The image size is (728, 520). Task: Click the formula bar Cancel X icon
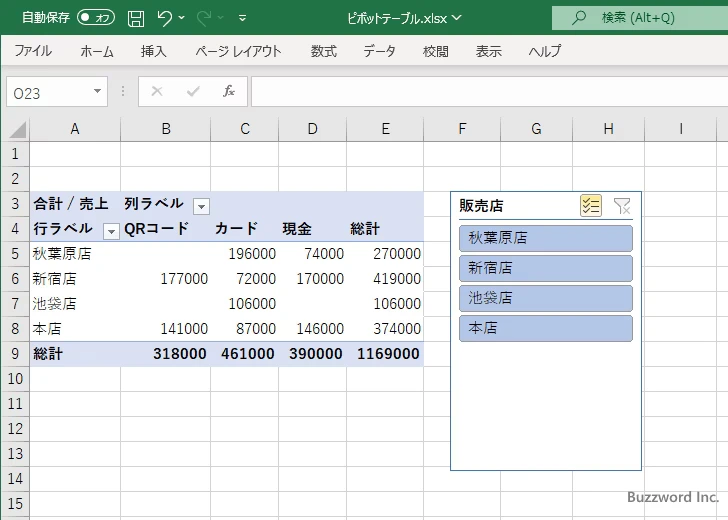click(157, 91)
